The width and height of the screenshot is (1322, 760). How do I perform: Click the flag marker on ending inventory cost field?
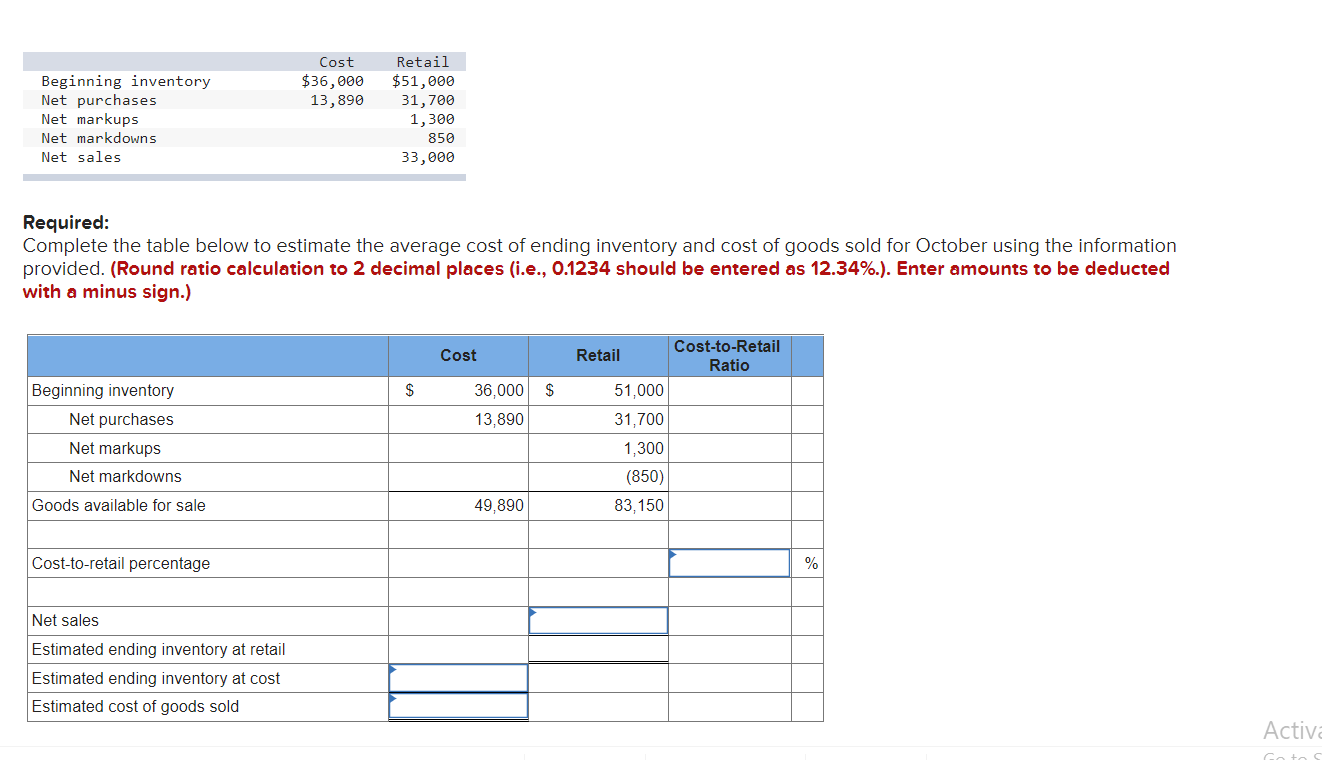click(x=392, y=668)
